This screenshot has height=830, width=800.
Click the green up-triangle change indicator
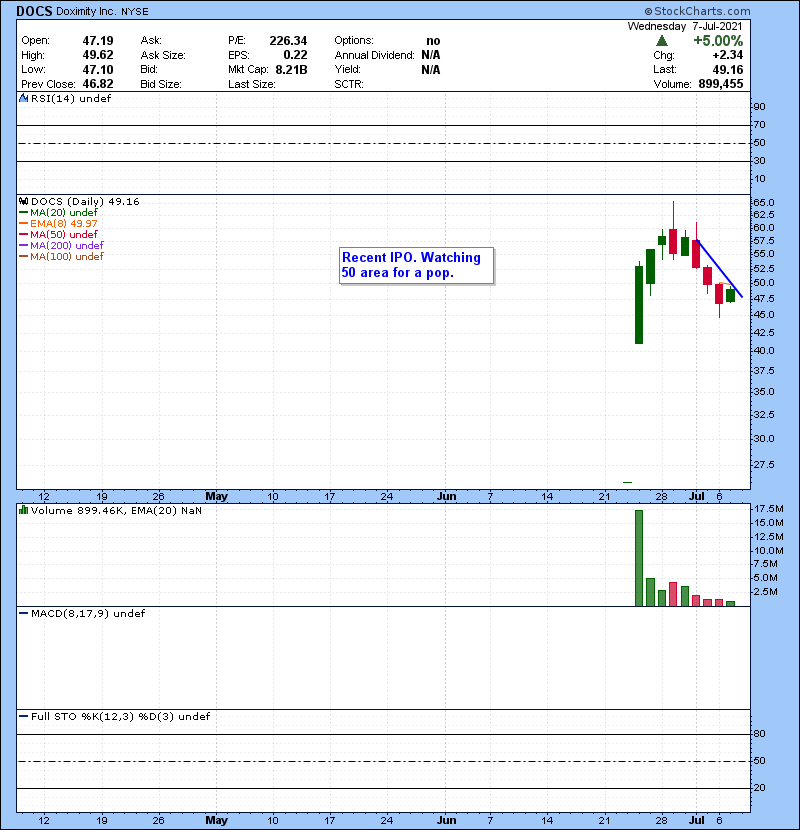[662, 41]
